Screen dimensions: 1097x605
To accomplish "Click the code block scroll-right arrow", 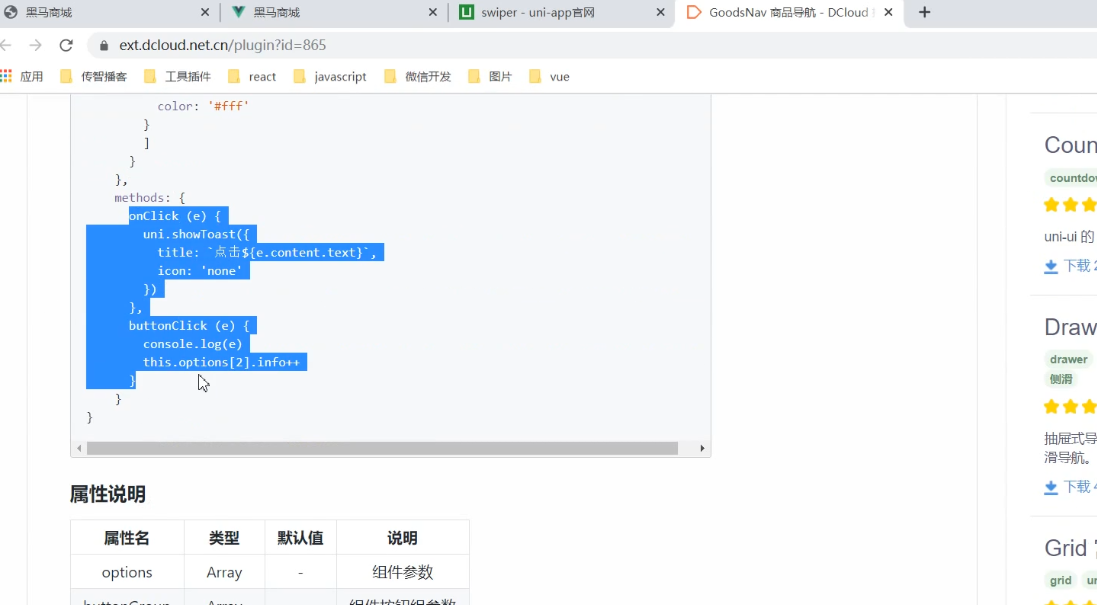I will click(702, 448).
